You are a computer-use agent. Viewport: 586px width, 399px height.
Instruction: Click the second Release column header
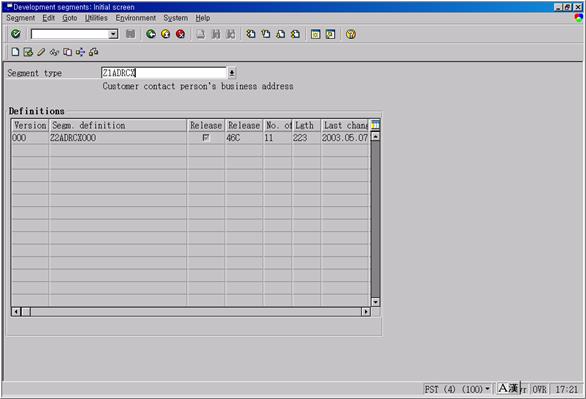[244, 126]
